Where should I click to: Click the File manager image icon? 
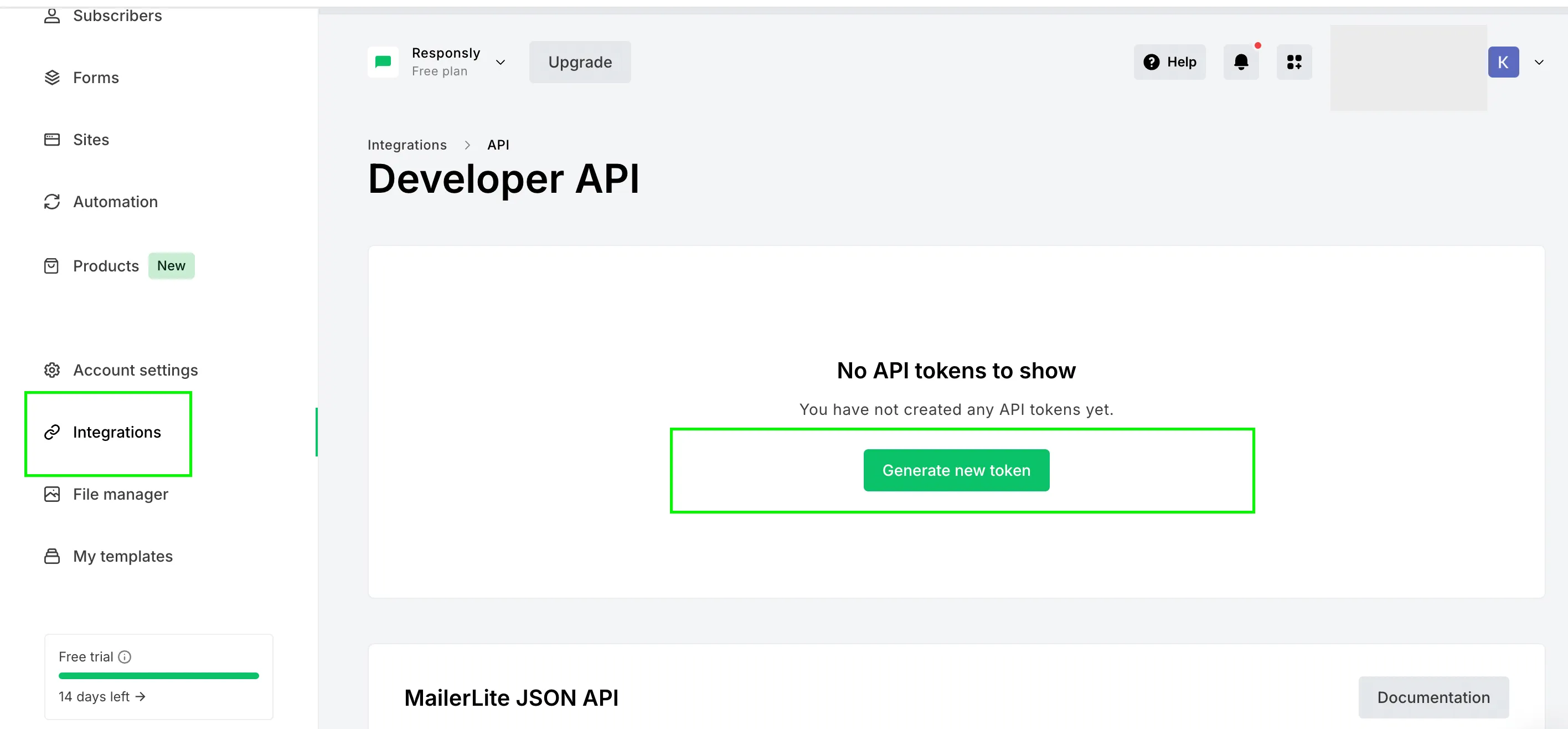click(x=53, y=494)
